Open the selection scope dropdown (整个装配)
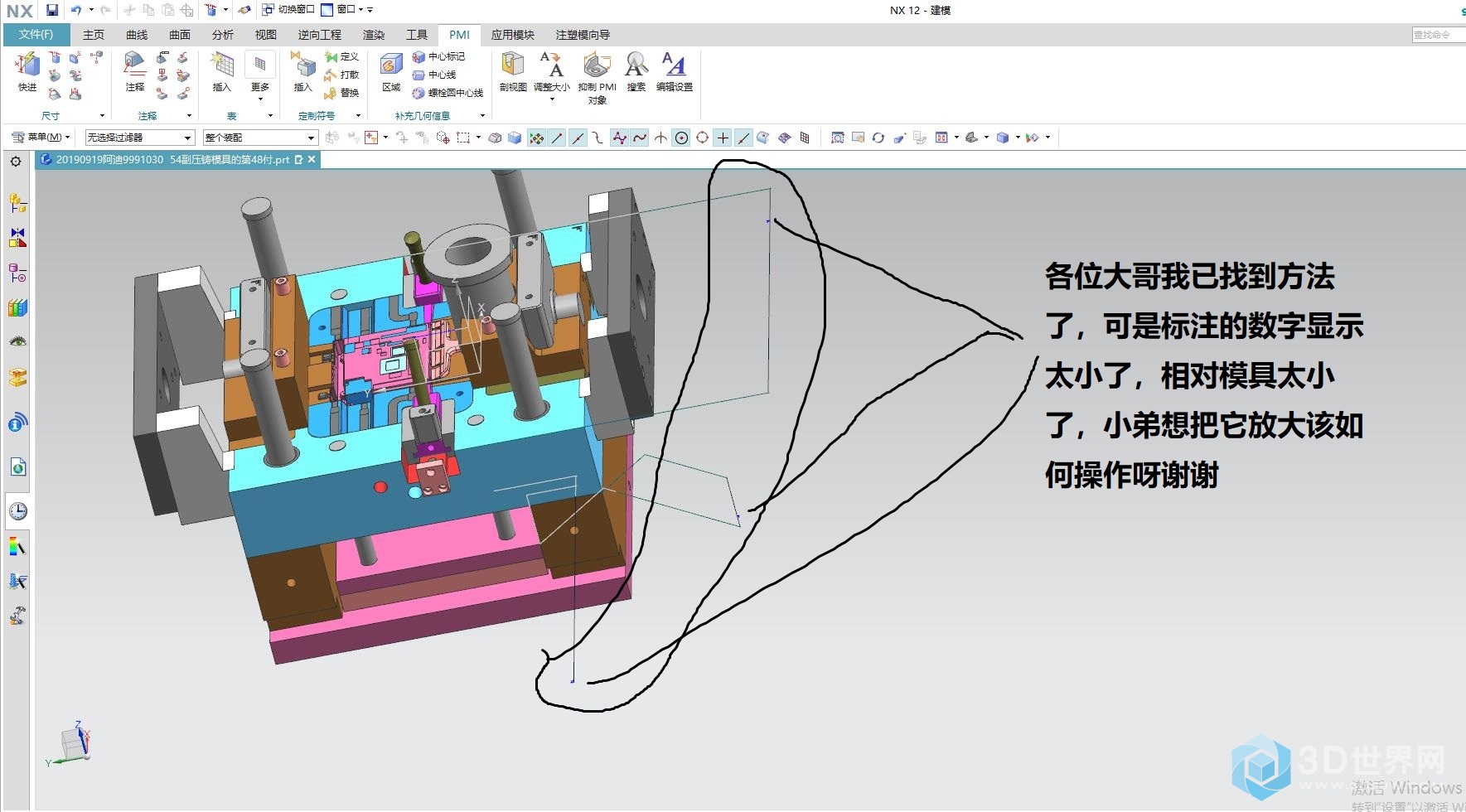The height and width of the screenshot is (812, 1466). coord(260,138)
